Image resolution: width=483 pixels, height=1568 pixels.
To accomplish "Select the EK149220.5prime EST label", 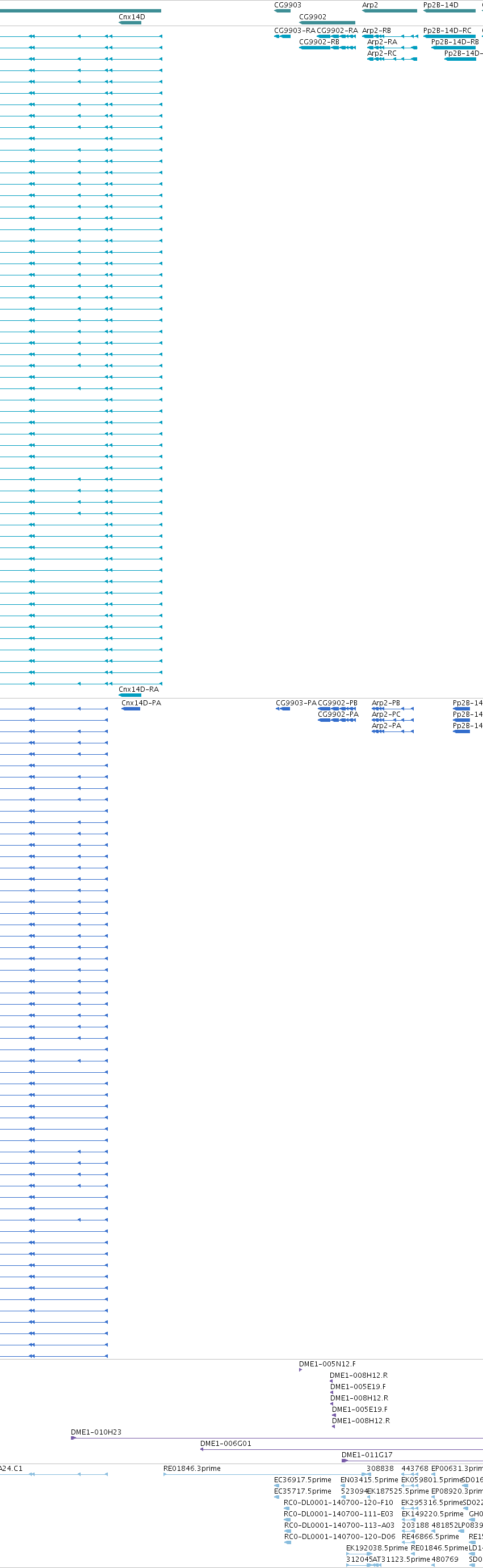I will 432,1514.
